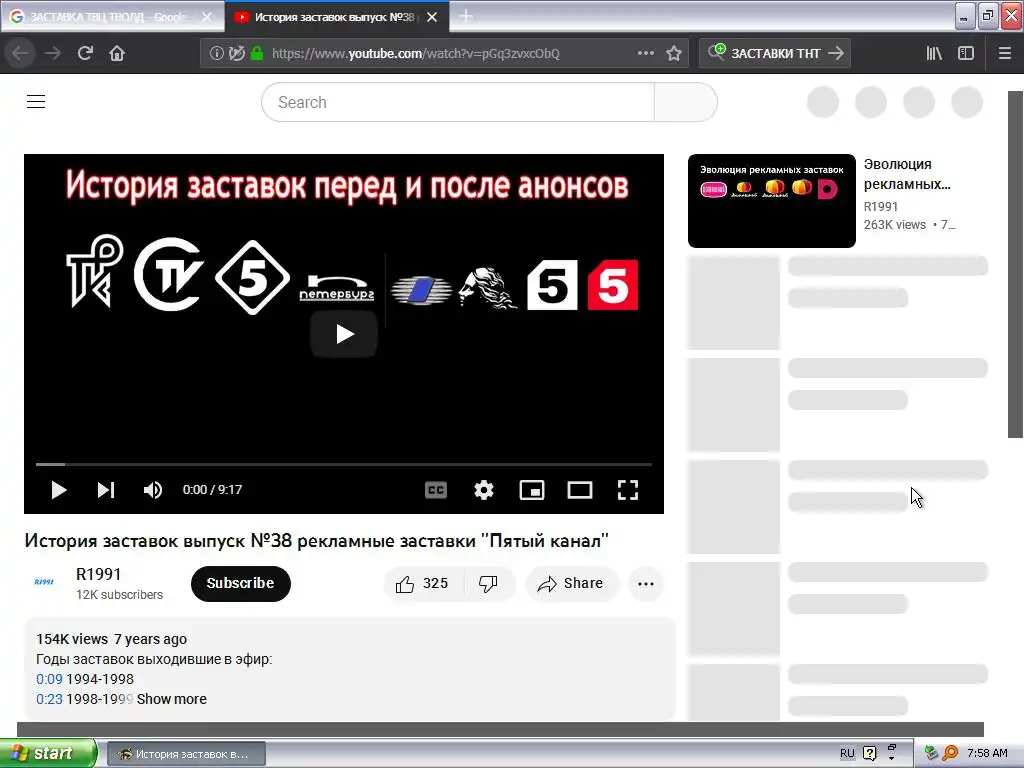Screen dimensions: 1024x768
Task: Enable miniplayer mode
Action: tap(532, 490)
